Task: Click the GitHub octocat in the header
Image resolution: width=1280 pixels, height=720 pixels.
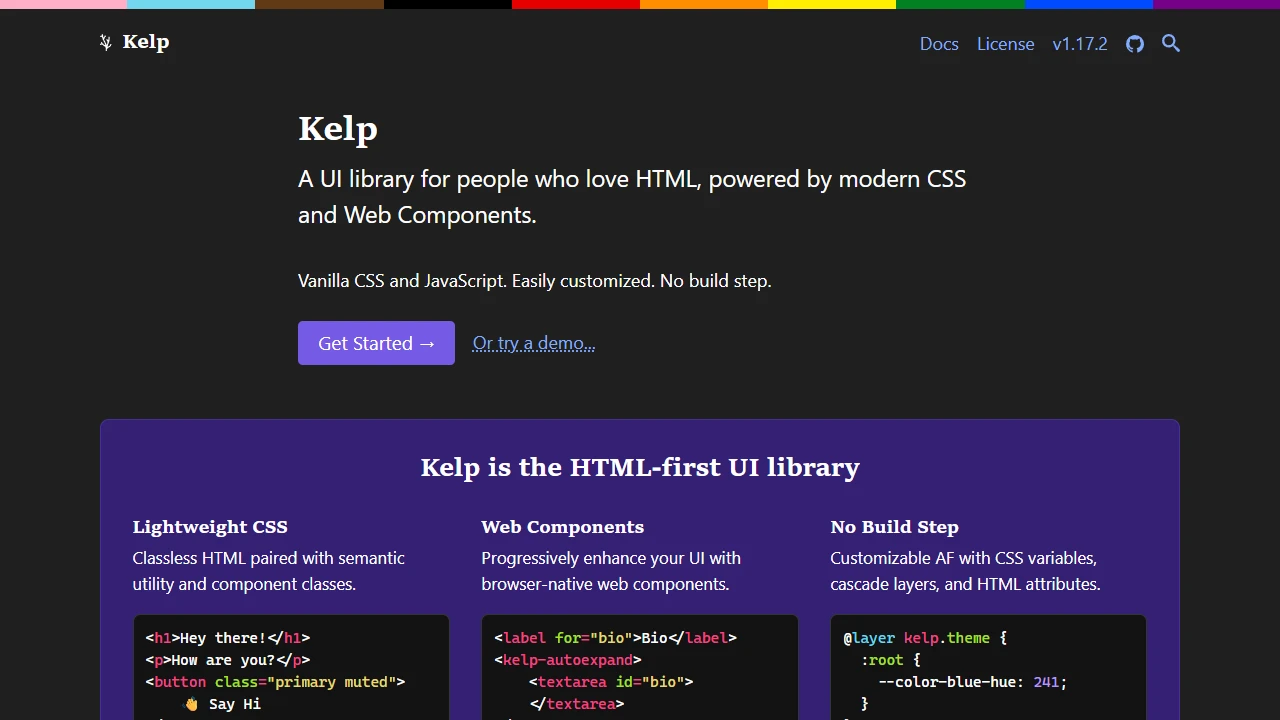Action: (x=1134, y=44)
